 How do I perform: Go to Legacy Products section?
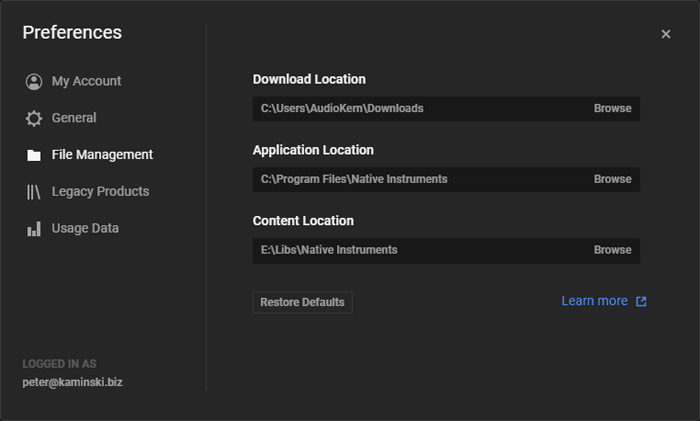pos(100,191)
